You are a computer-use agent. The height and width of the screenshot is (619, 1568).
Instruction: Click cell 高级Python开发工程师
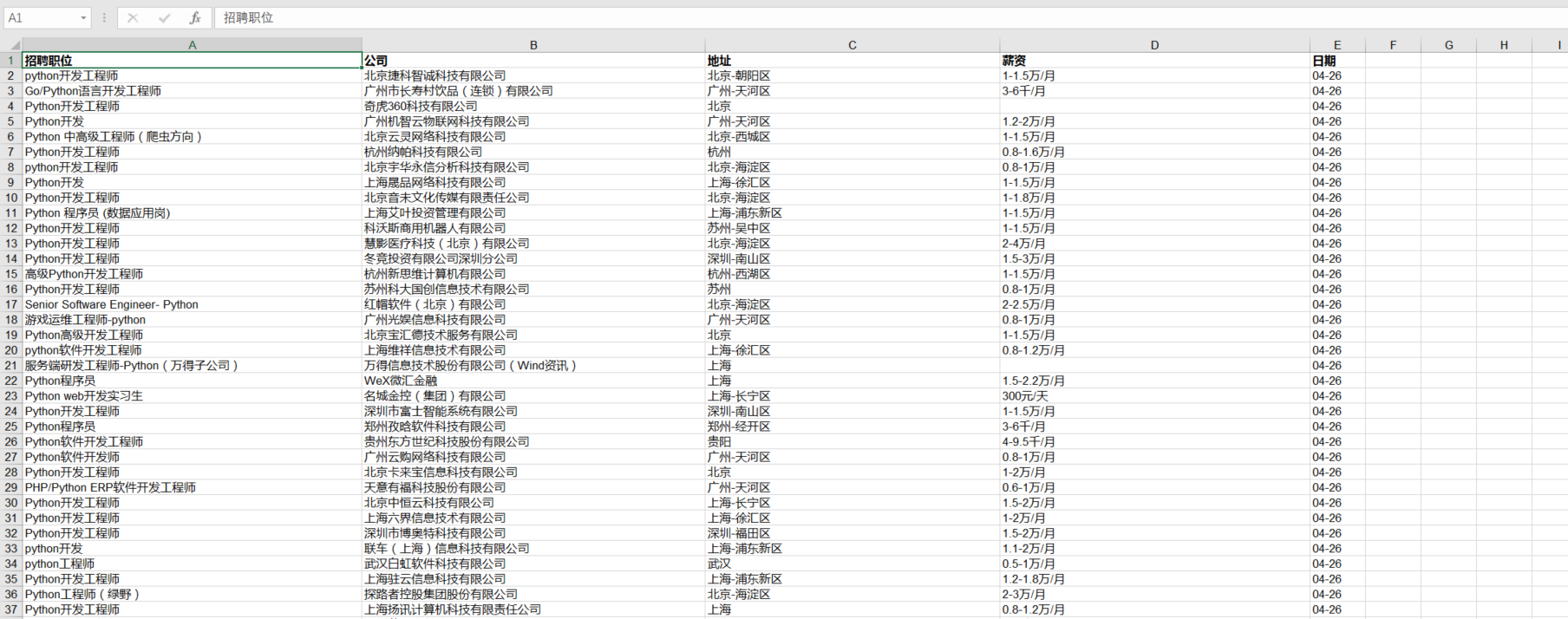192,274
